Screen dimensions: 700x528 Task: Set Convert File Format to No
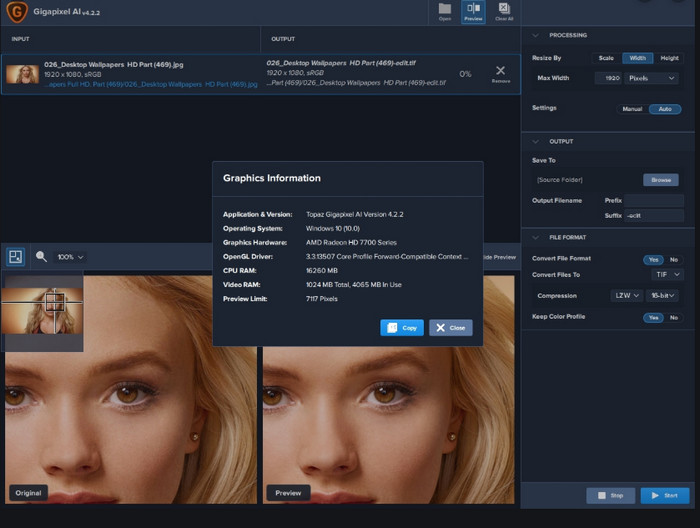click(673, 259)
